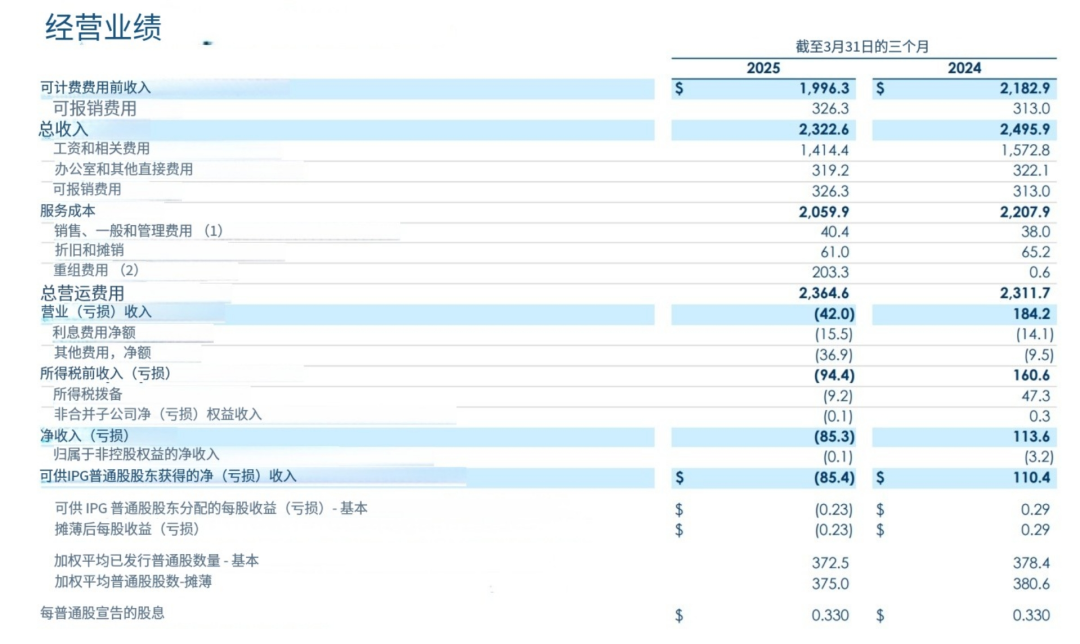Select the 工资和相关费用 row label

pos(101,149)
